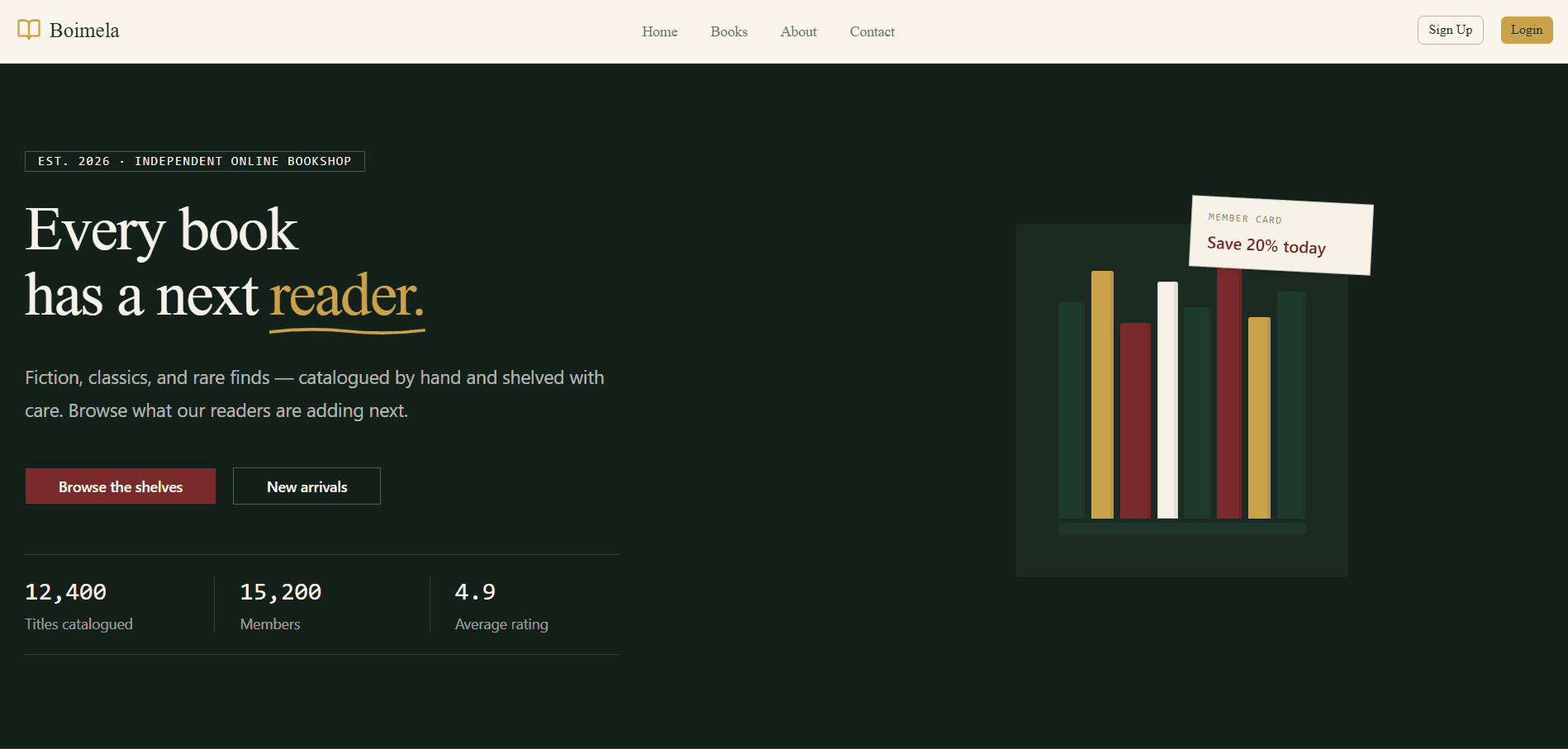This screenshot has width=1568, height=749.
Task: Click the Boimela open-book logo icon
Action: (x=29, y=31)
